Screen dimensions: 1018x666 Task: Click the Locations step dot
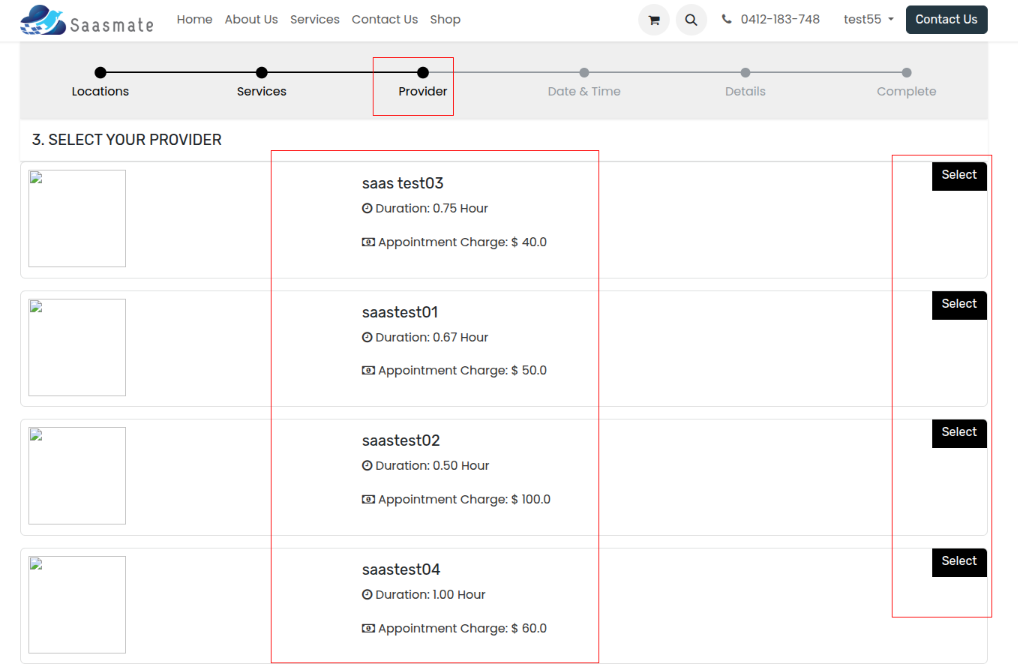pyautogui.click(x=100, y=72)
